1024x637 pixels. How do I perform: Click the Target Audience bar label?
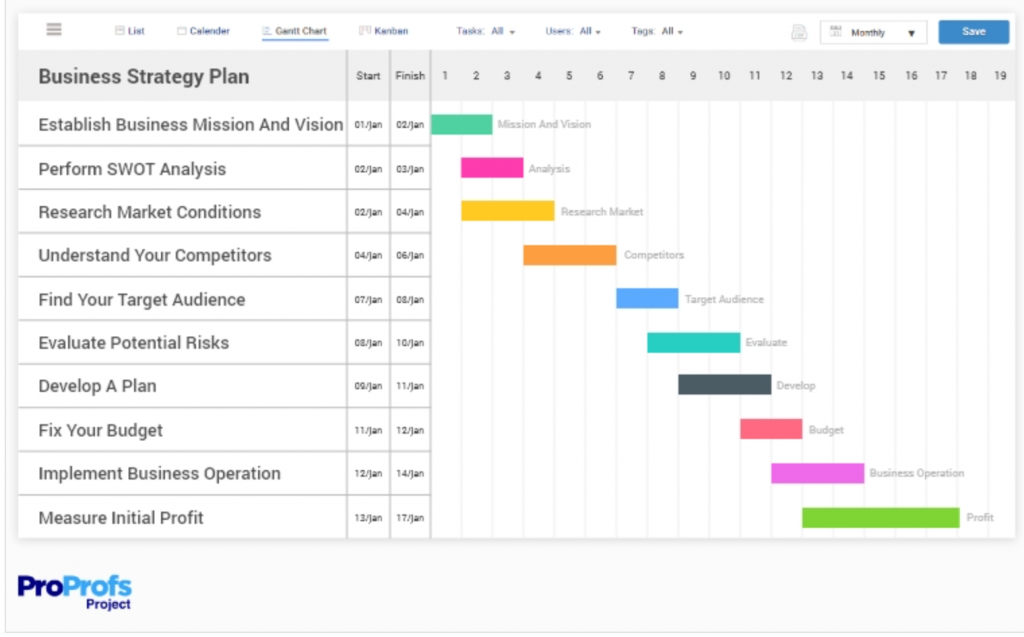pyautogui.click(x=724, y=299)
